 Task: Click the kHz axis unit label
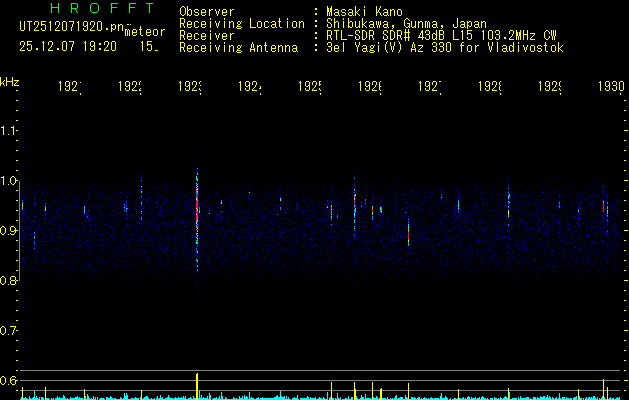9,81
